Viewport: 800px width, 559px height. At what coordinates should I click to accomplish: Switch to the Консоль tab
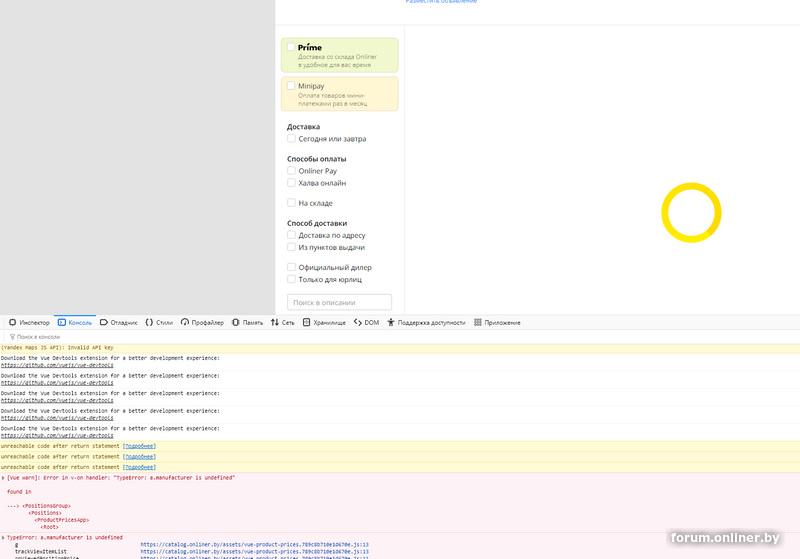75,322
